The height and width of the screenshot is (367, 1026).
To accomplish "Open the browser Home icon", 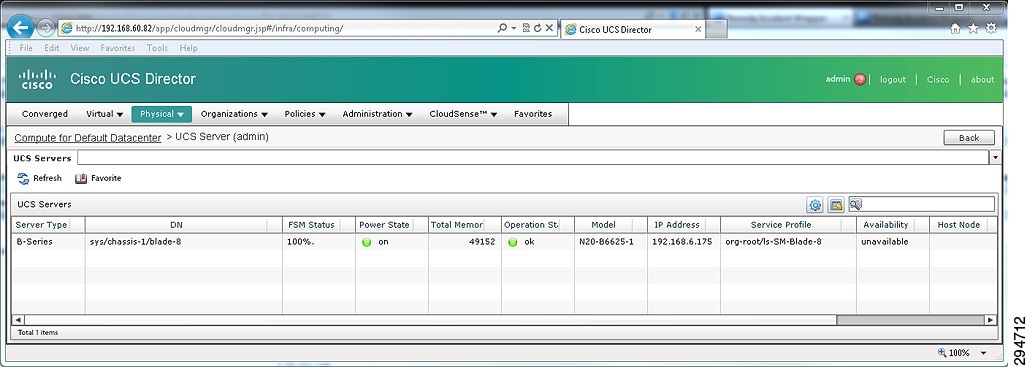I will (x=956, y=28).
